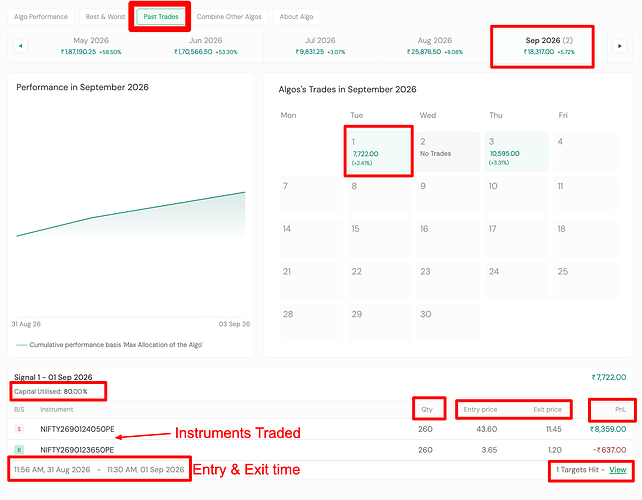This screenshot has height=500, width=642.
Task: Click the September 2 No Trades cell
Action: (448, 152)
